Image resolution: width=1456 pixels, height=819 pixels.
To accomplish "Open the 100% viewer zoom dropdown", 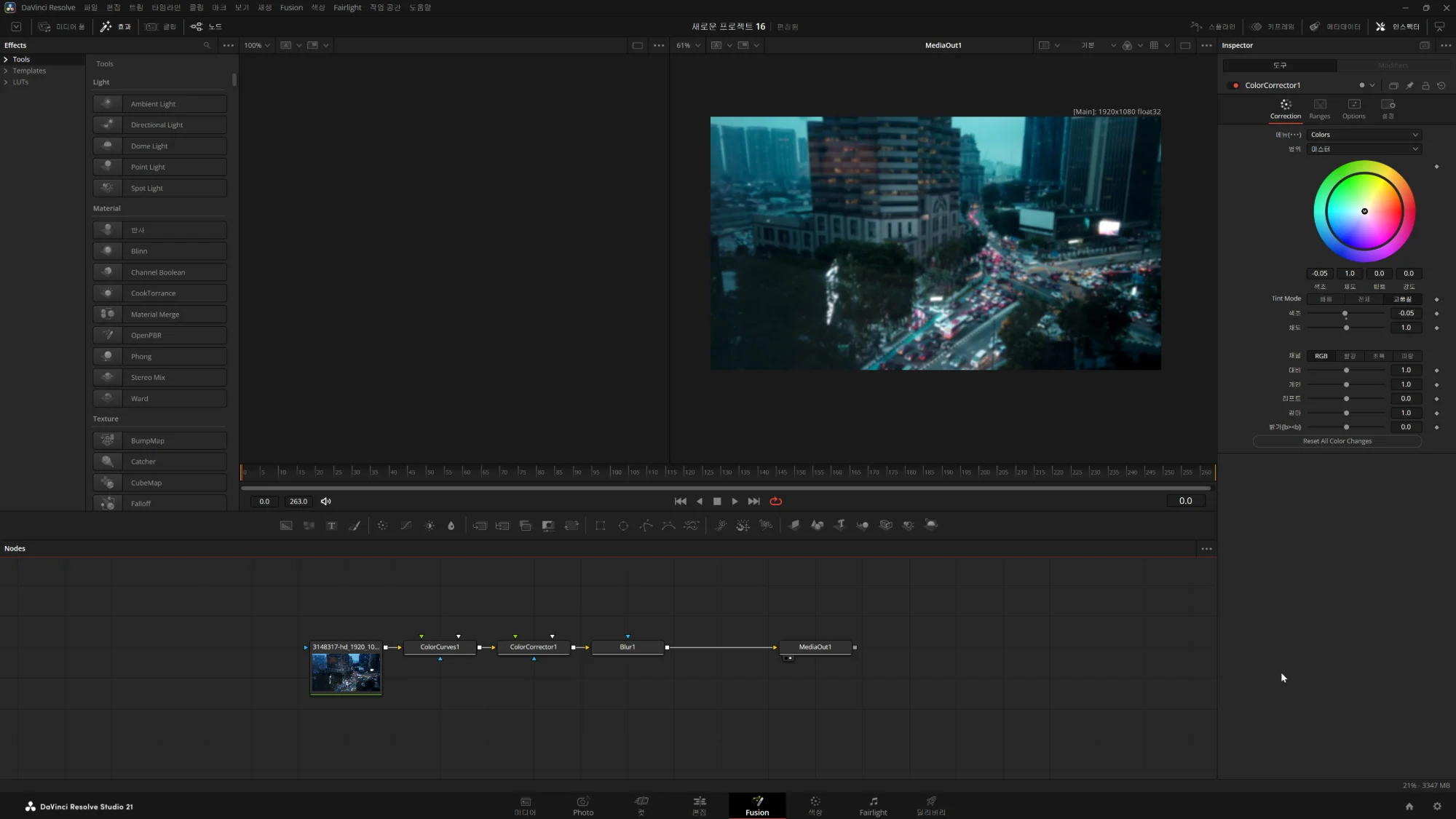I will pyautogui.click(x=257, y=45).
